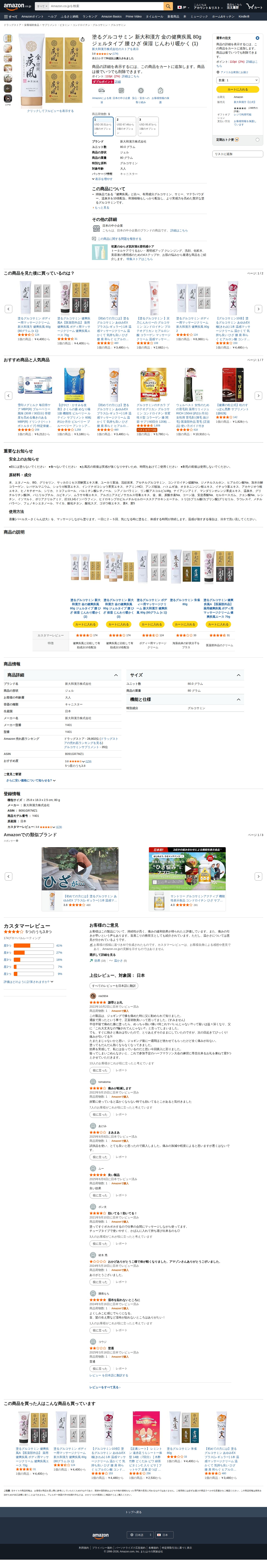The height and width of the screenshot is (1568, 267).
Task: Click クリックしてフルビューを表示する link
Action: (x=50, y=111)
